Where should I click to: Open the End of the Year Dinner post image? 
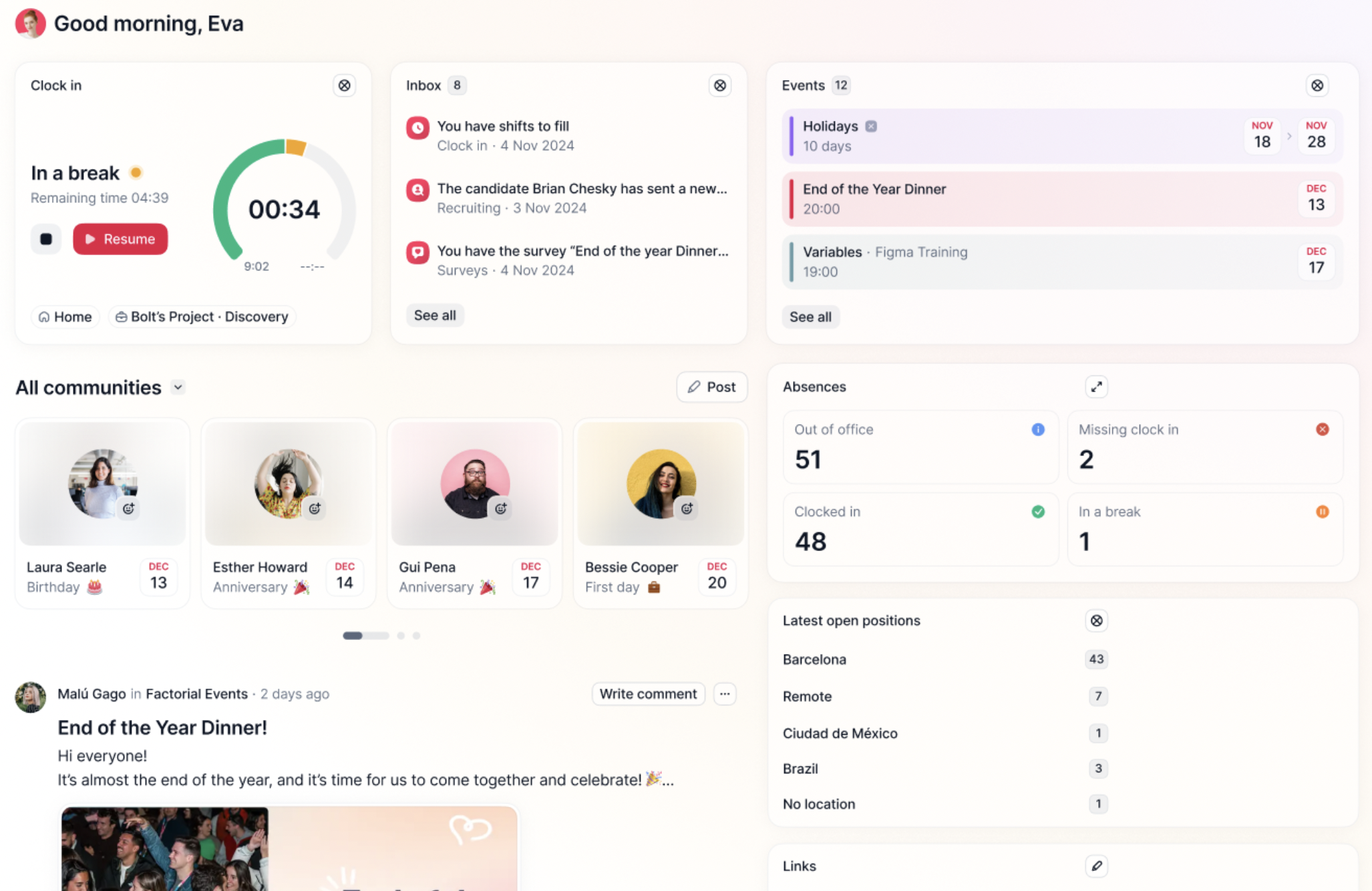(x=289, y=848)
